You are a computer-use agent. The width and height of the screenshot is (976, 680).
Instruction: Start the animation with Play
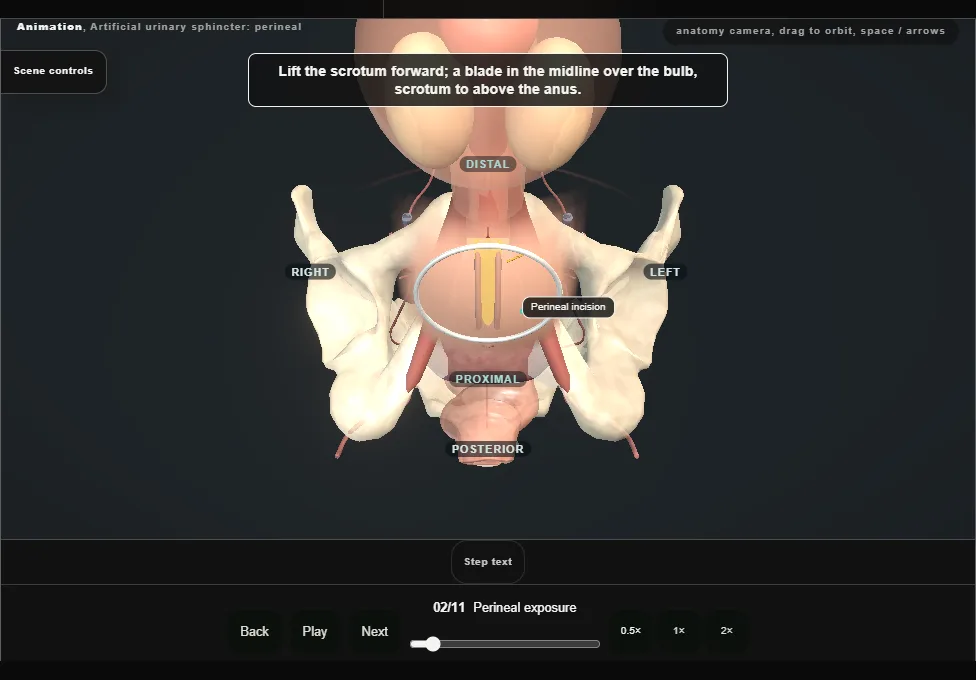[315, 631]
